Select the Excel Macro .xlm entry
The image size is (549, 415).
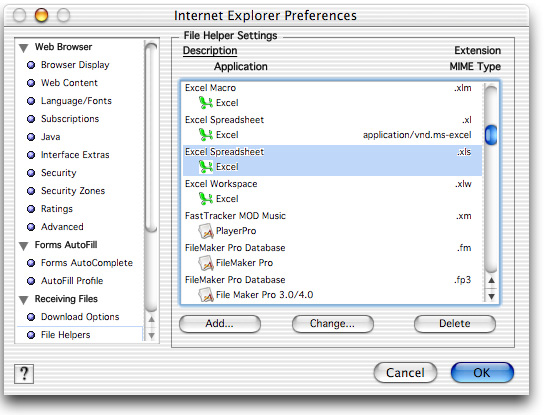(332, 95)
